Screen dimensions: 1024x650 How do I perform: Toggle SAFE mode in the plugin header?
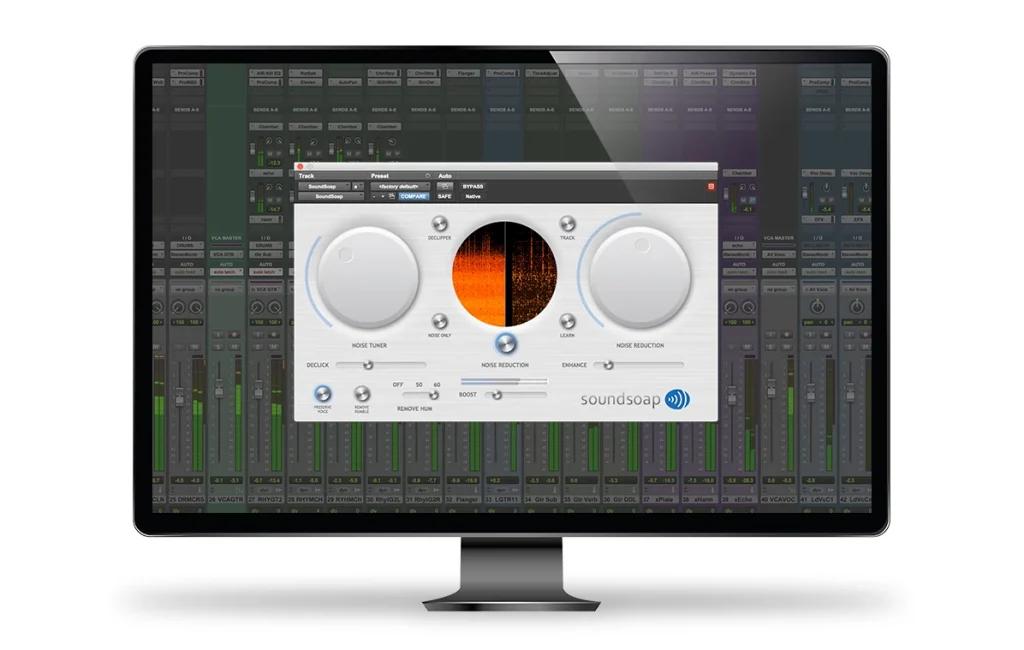coord(444,197)
